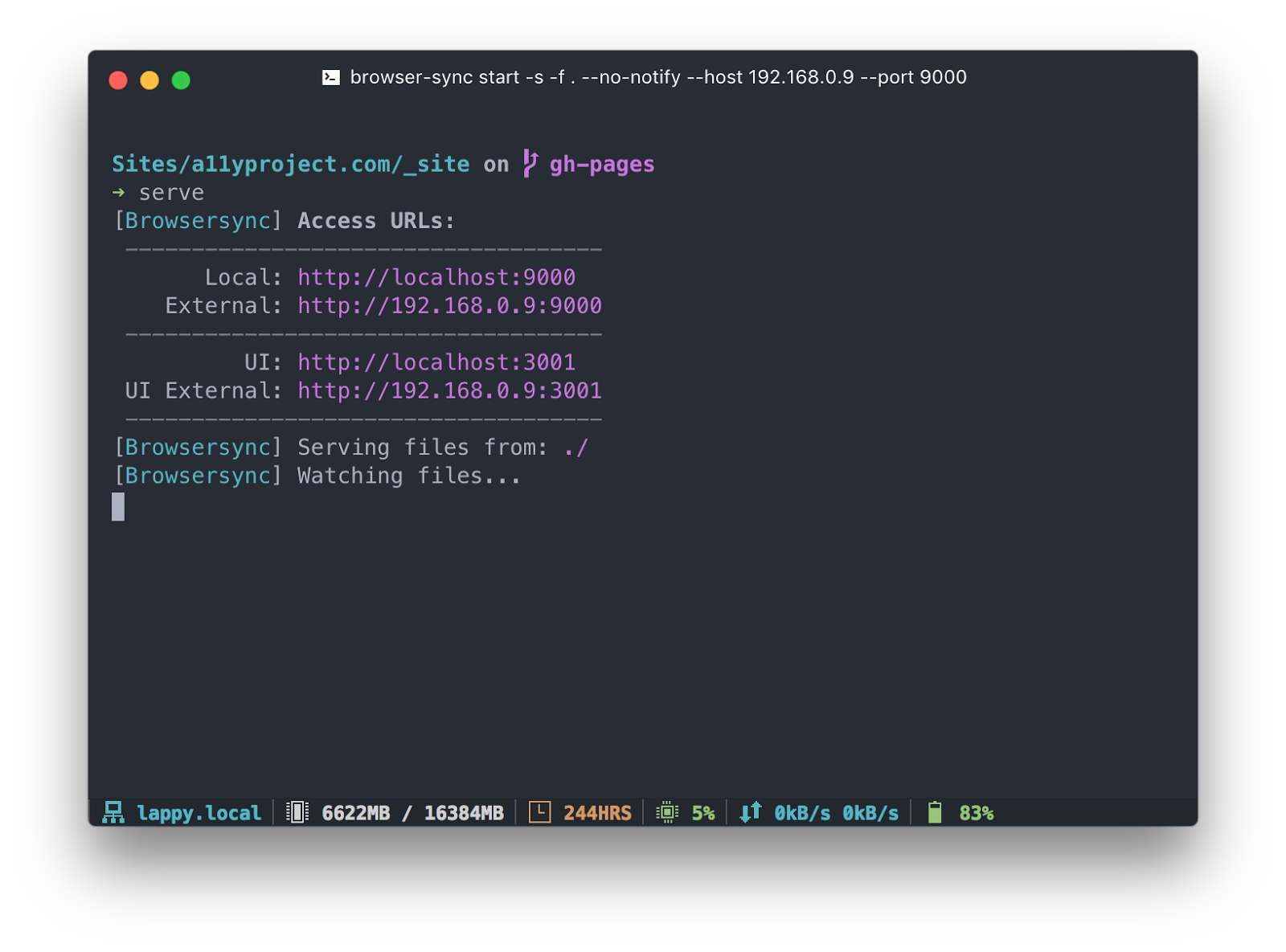Select the browser-sync command in the title bar
Viewport: 1286px width, 952px height.
point(658,77)
